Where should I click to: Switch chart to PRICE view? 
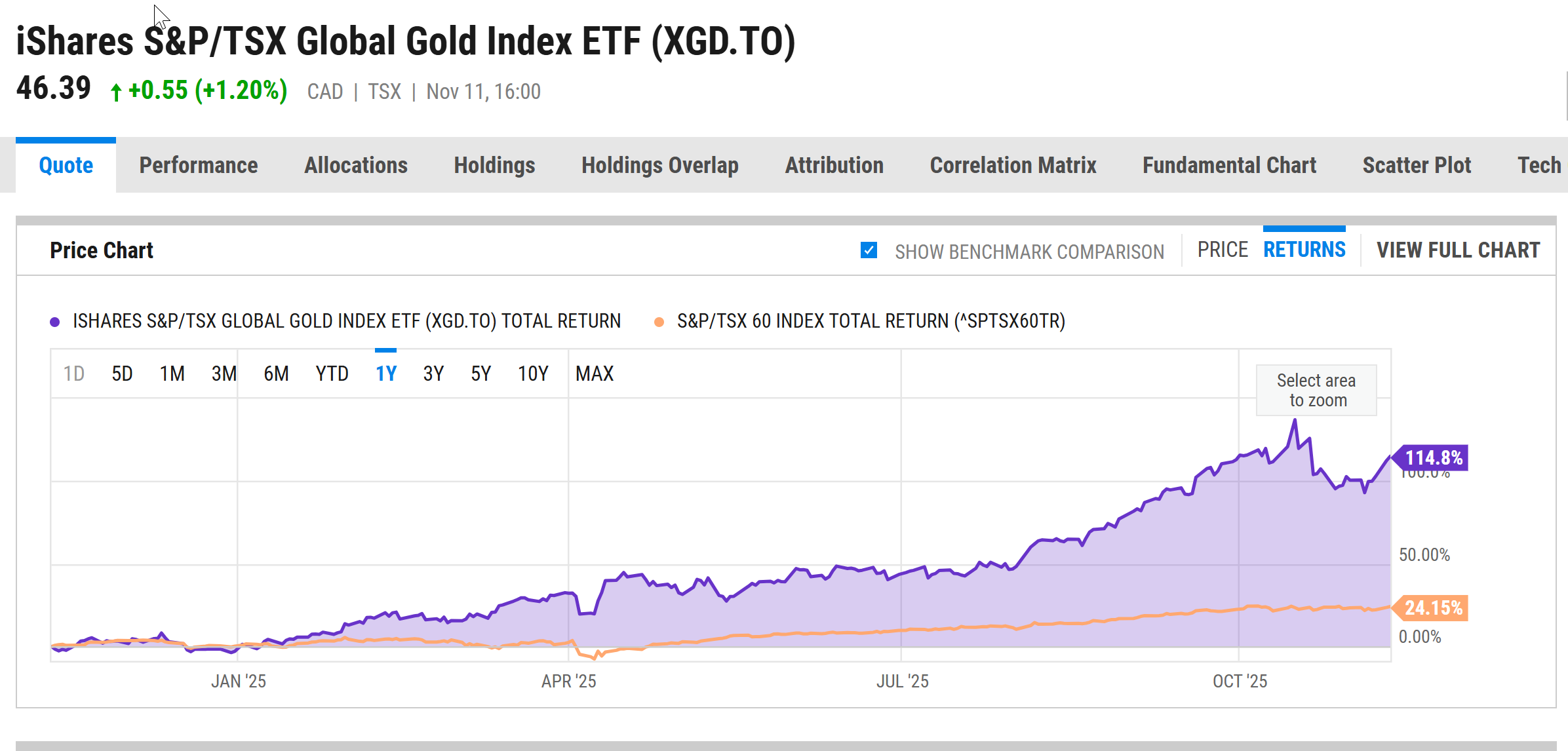[1222, 250]
